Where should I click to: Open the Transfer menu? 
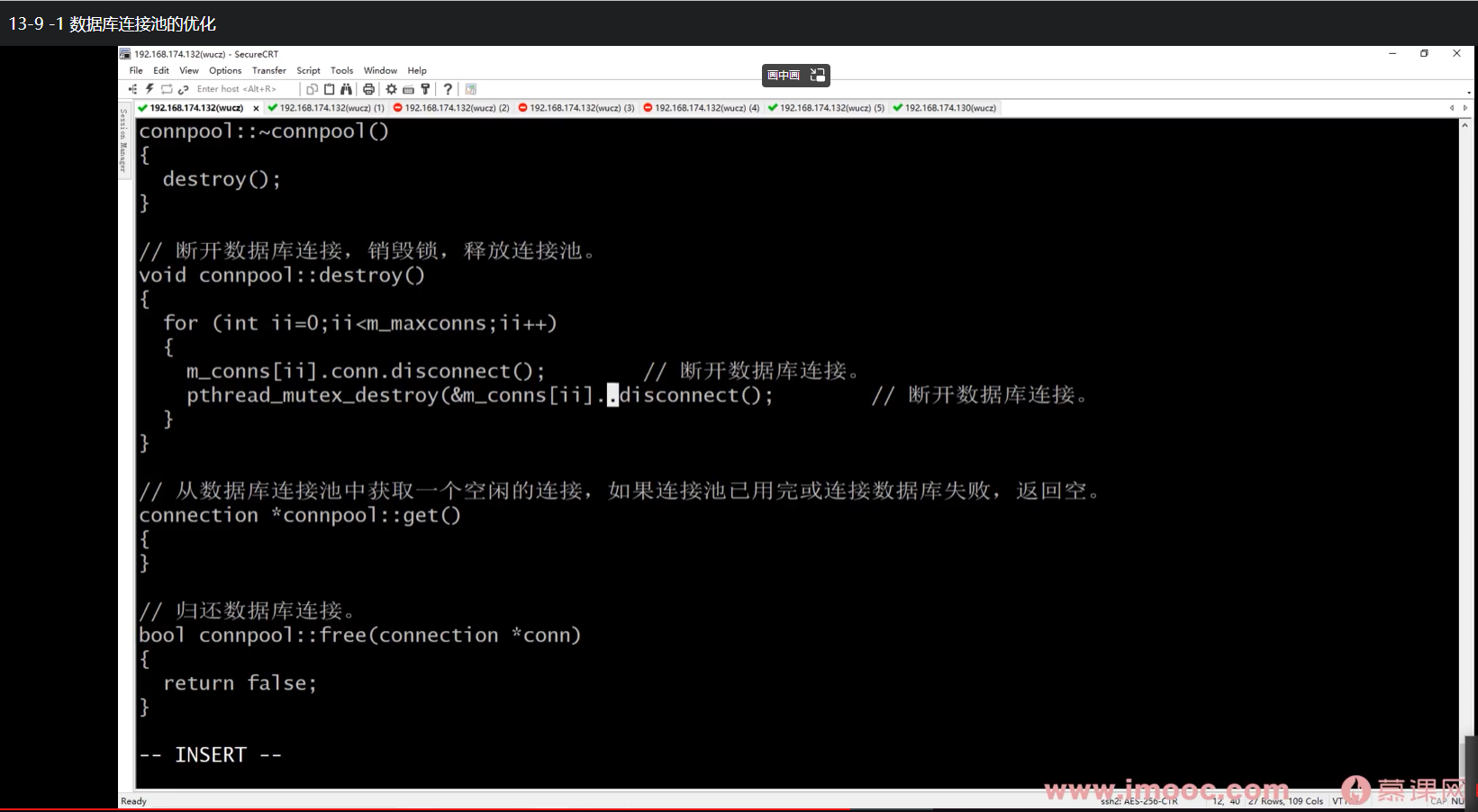(269, 70)
